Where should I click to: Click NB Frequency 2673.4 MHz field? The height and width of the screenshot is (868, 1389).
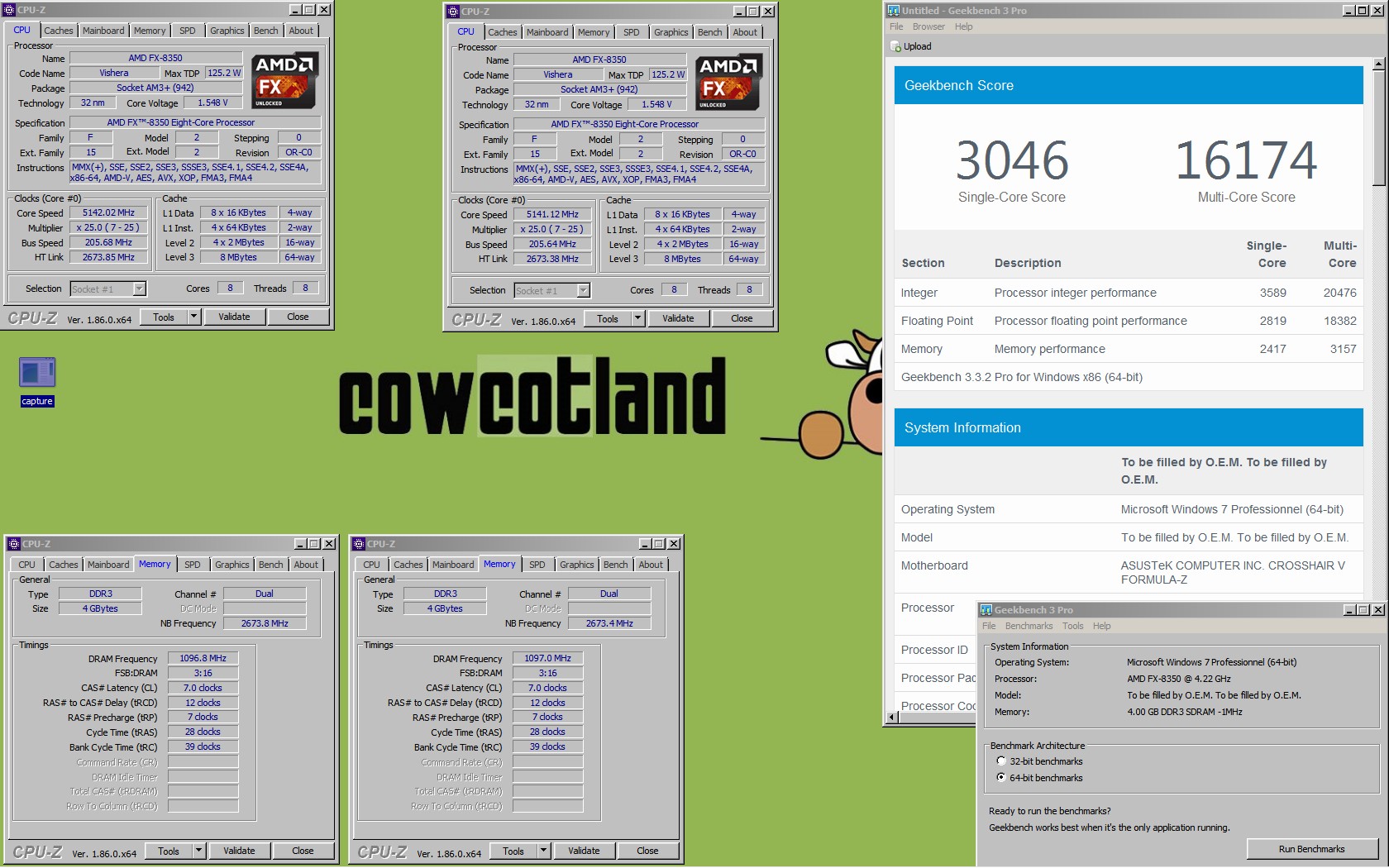click(x=609, y=623)
